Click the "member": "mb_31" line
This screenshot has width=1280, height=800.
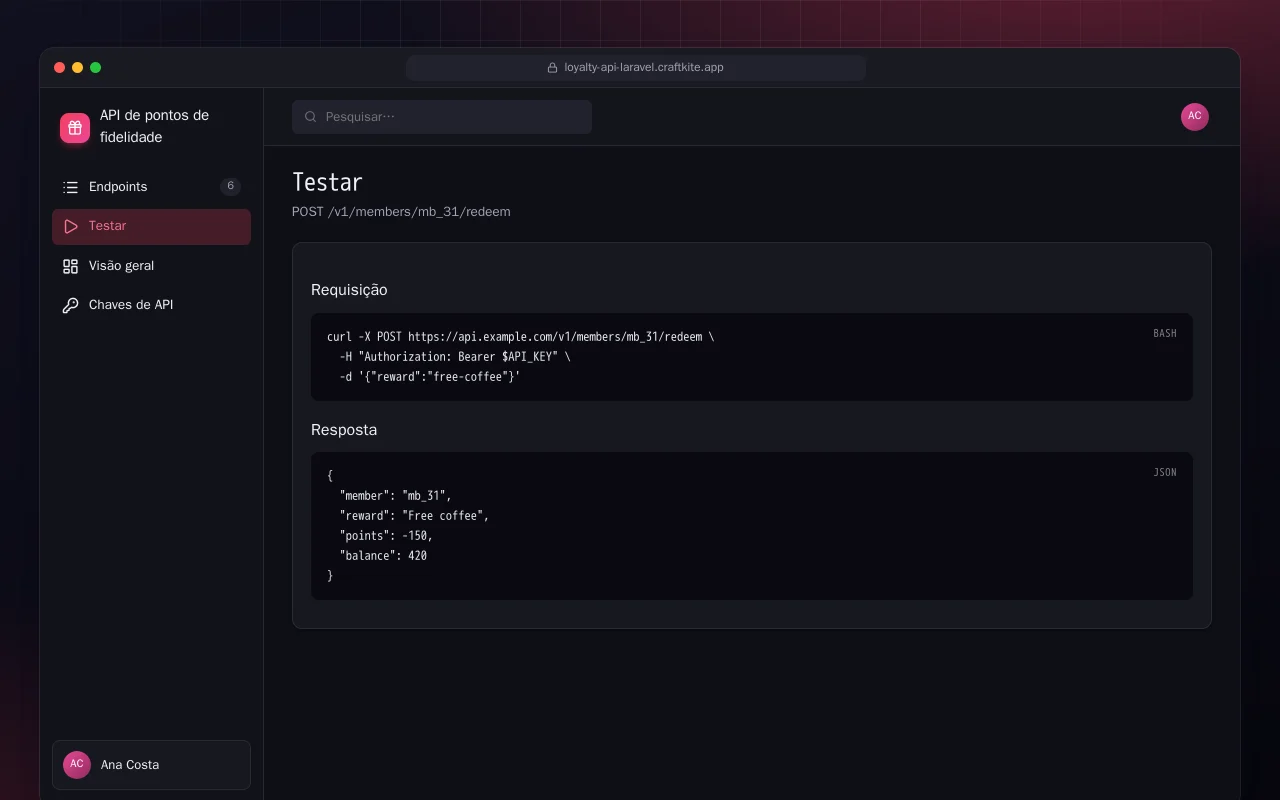coord(396,496)
